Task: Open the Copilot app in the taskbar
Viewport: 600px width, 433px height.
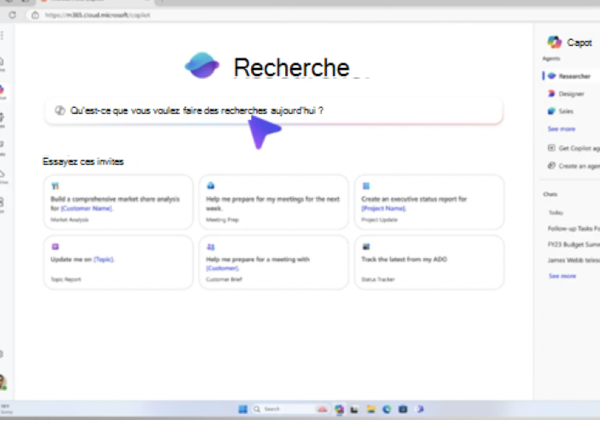Action: pyautogui.click(x=339, y=409)
